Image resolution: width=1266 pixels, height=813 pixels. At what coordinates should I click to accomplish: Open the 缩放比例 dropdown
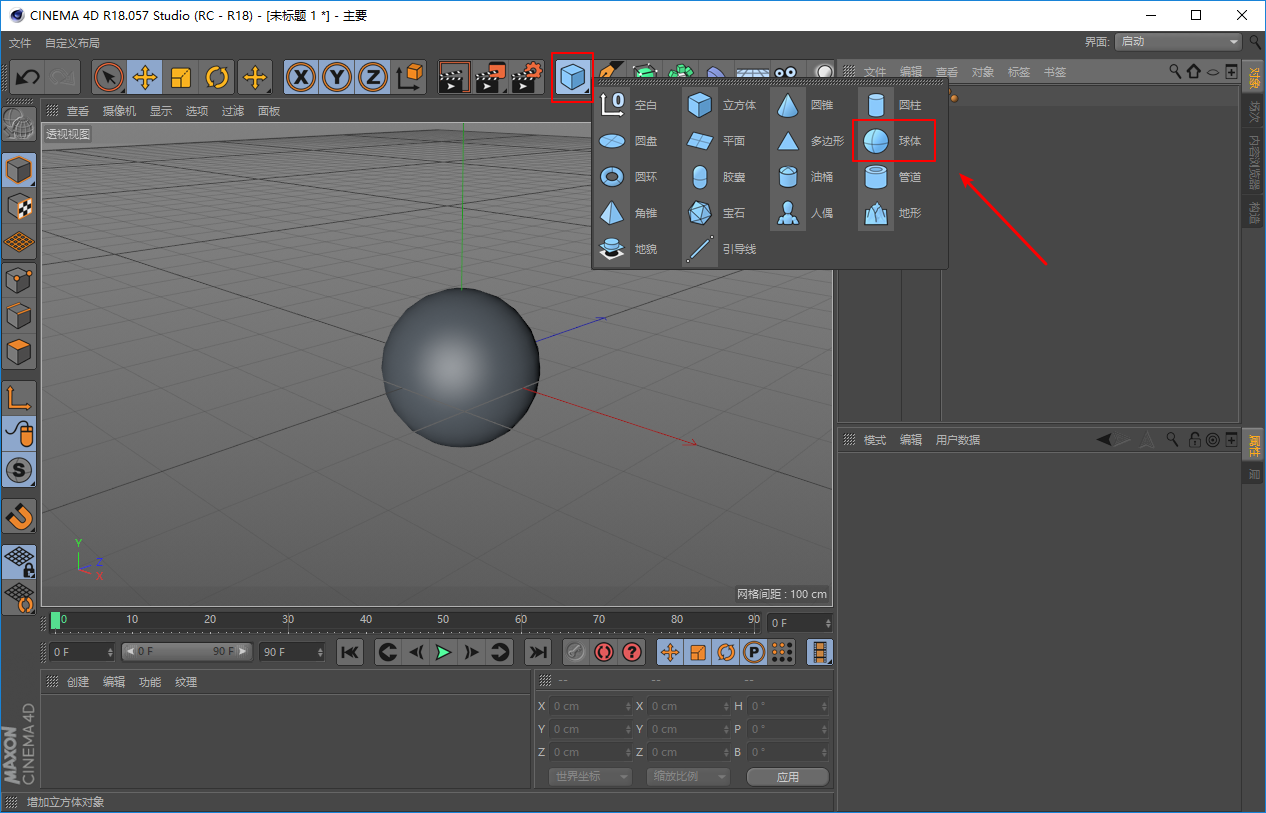(688, 776)
